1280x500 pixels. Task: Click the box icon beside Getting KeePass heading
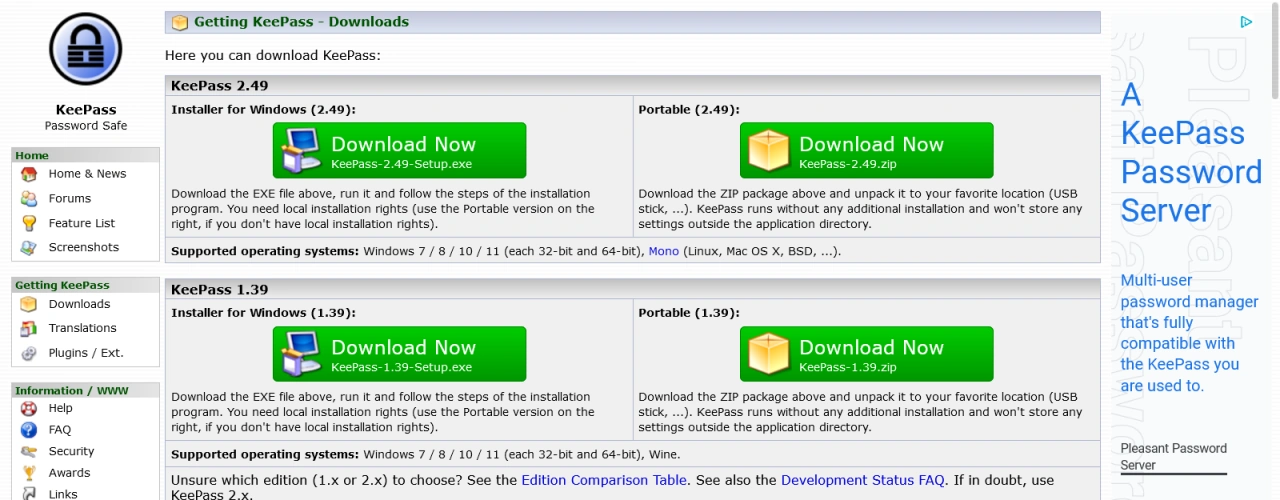180,22
